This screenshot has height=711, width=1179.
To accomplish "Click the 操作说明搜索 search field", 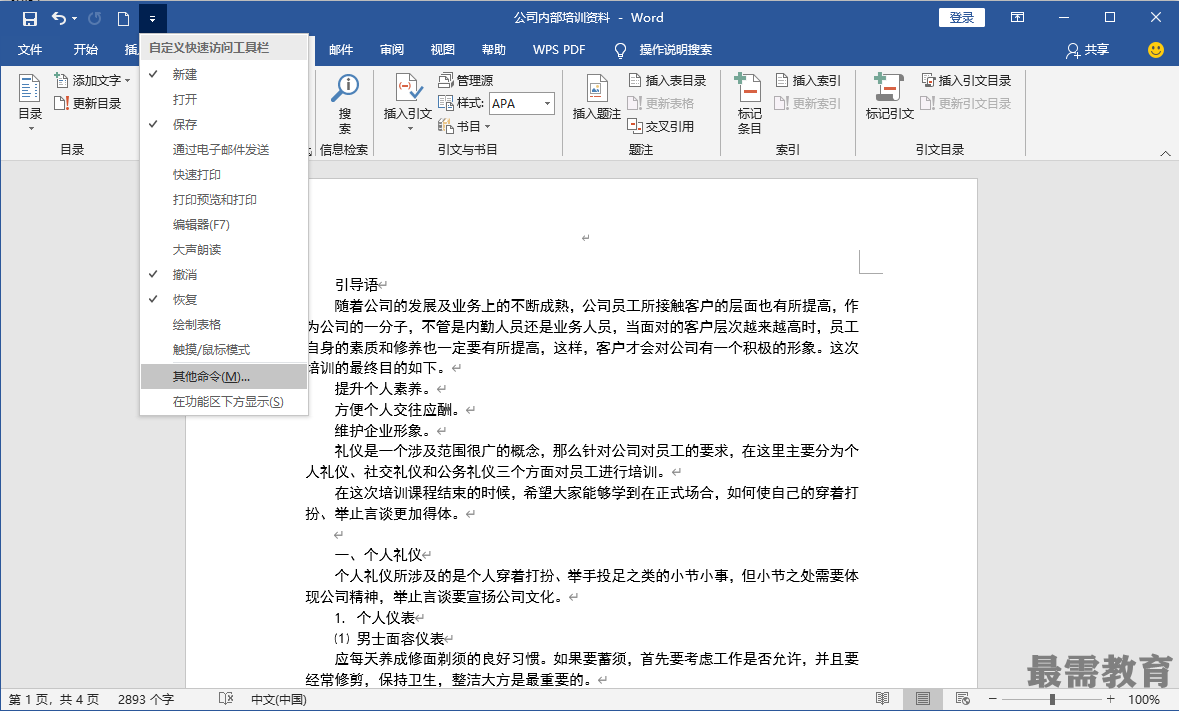I will pos(675,50).
